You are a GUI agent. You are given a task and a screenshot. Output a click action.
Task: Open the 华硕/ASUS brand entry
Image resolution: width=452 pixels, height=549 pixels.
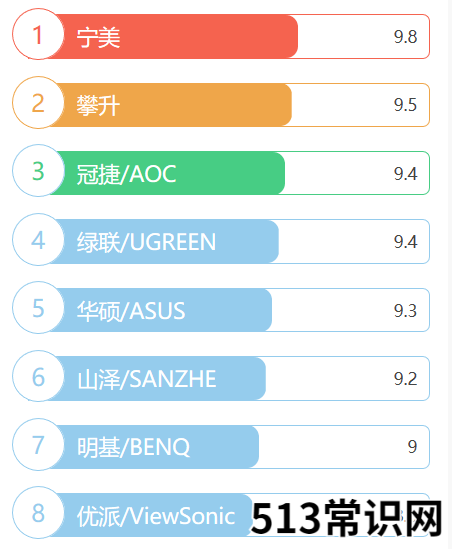(x=131, y=311)
